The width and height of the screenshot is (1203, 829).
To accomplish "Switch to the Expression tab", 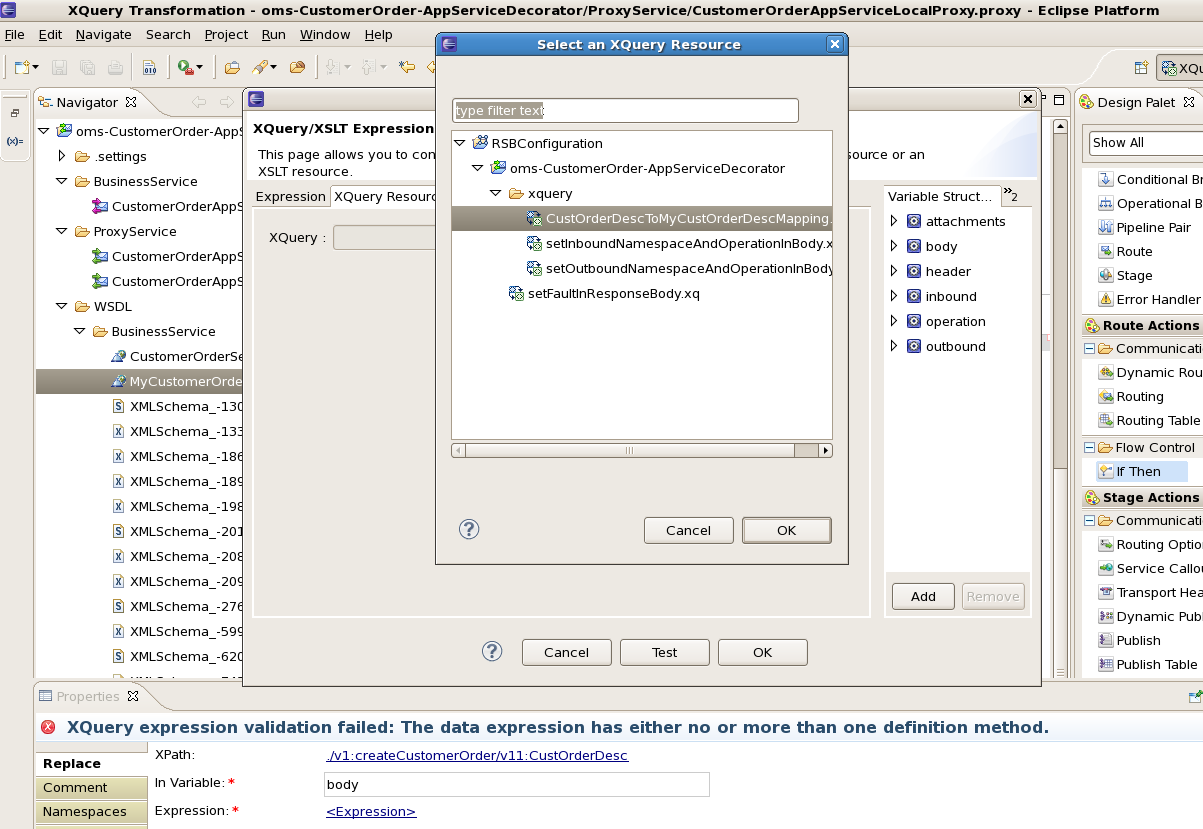I will (x=290, y=196).
